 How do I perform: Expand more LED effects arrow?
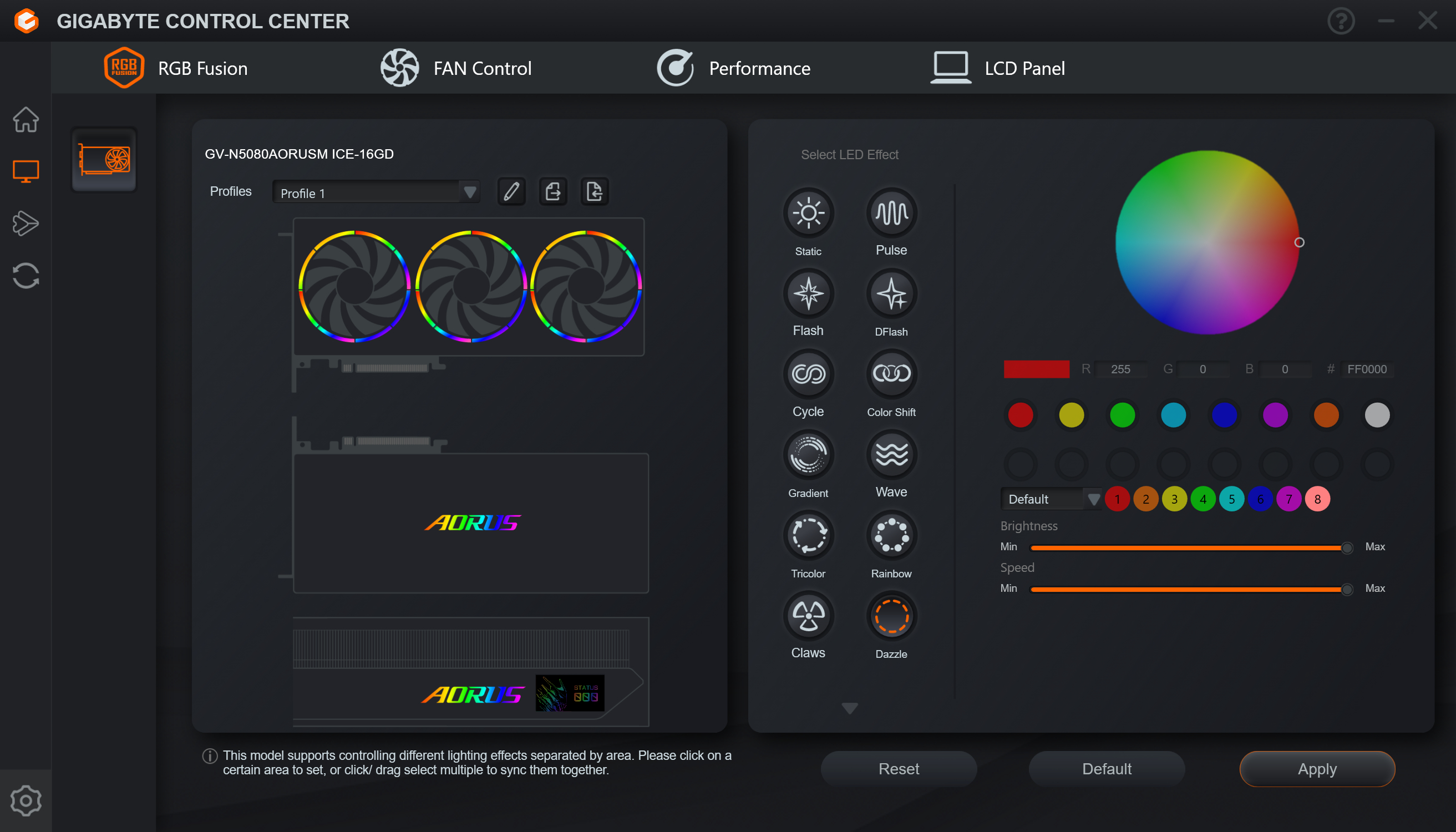tap(849, 708)
